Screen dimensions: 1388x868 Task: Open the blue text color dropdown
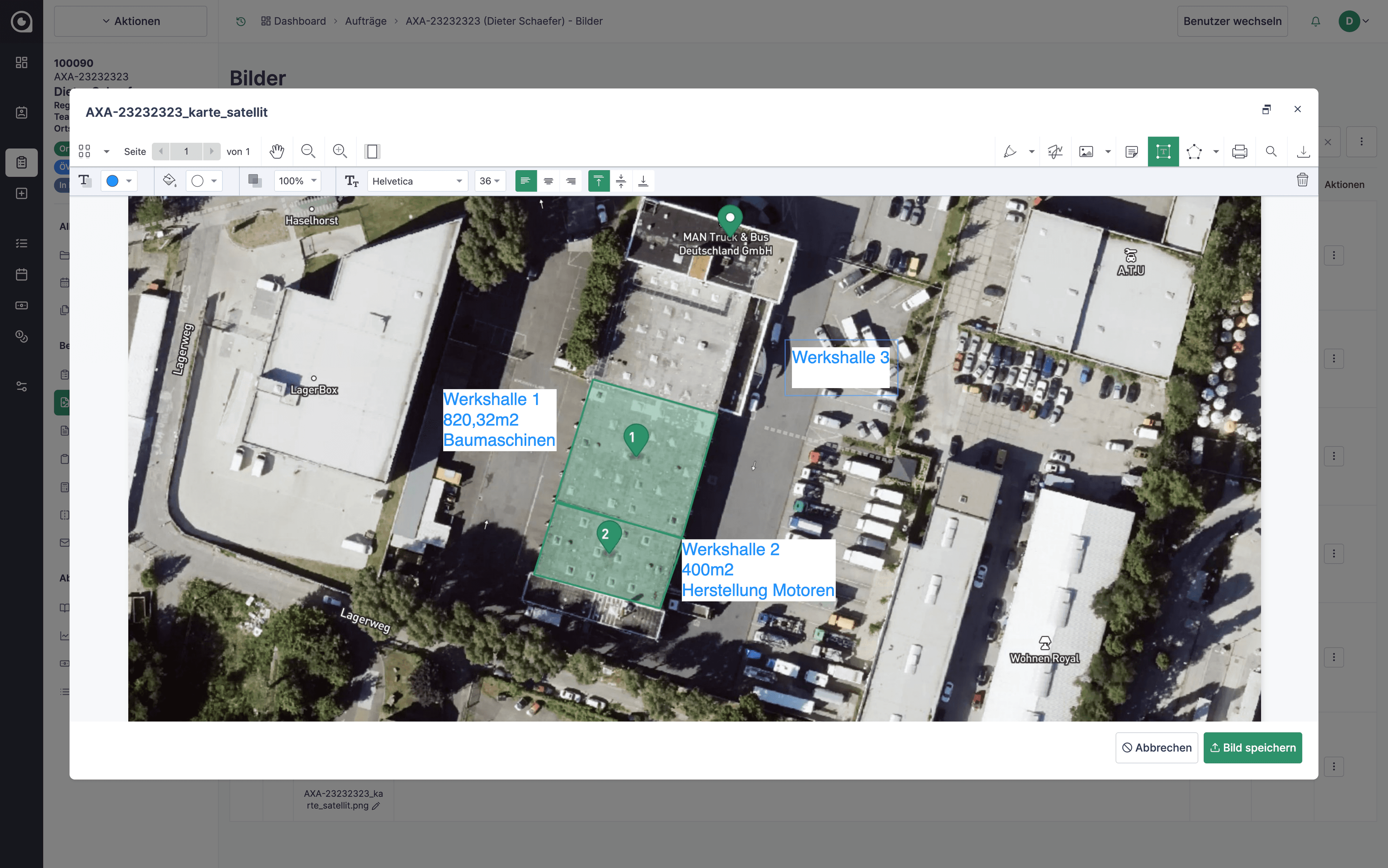click(119, 181)
